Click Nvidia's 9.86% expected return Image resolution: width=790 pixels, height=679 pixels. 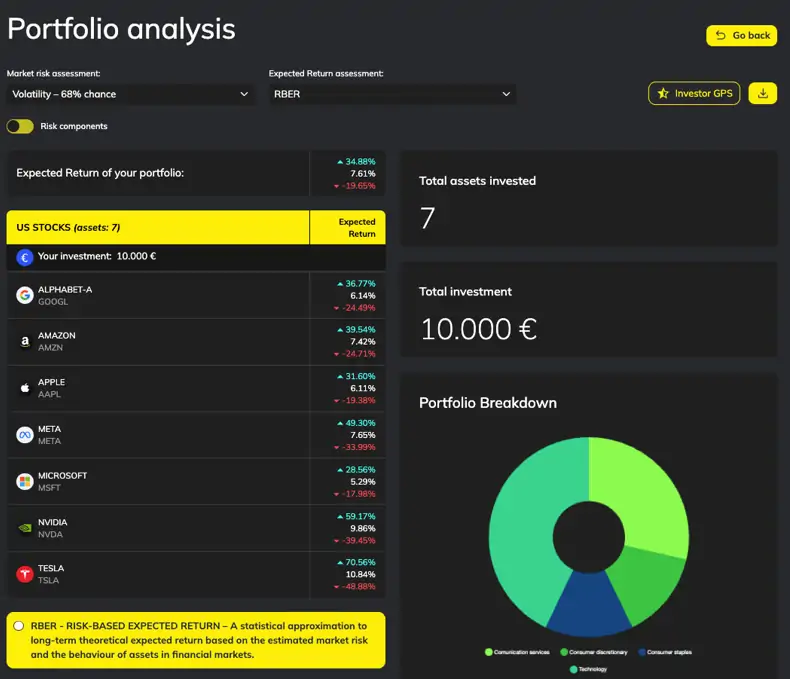pyautogui.click(x=363, y=528)
